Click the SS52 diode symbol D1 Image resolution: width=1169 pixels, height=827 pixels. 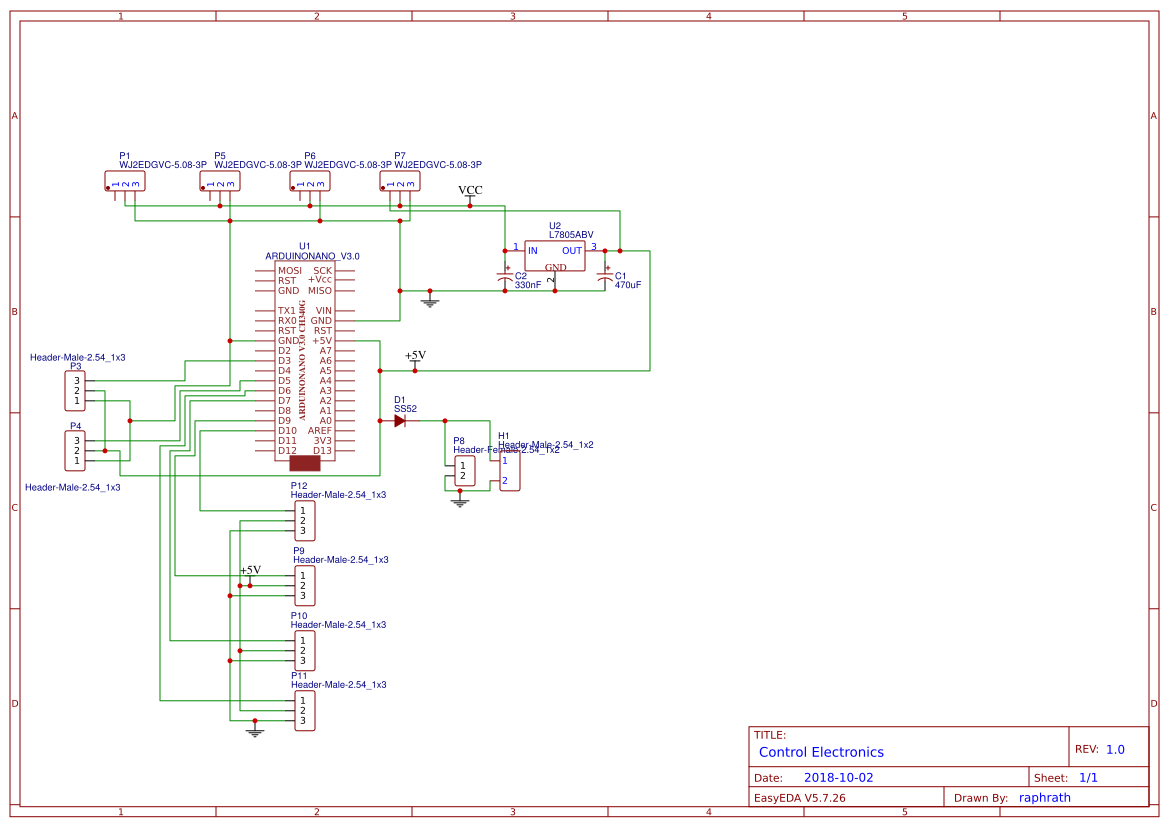click(x=399, y=421)
